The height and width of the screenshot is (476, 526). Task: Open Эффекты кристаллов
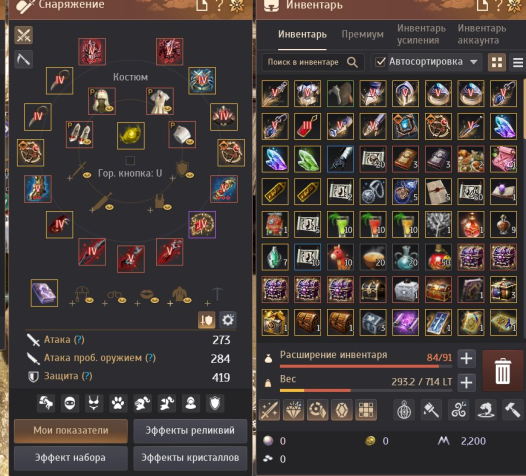pyautogui.click(x=190, y=458)
